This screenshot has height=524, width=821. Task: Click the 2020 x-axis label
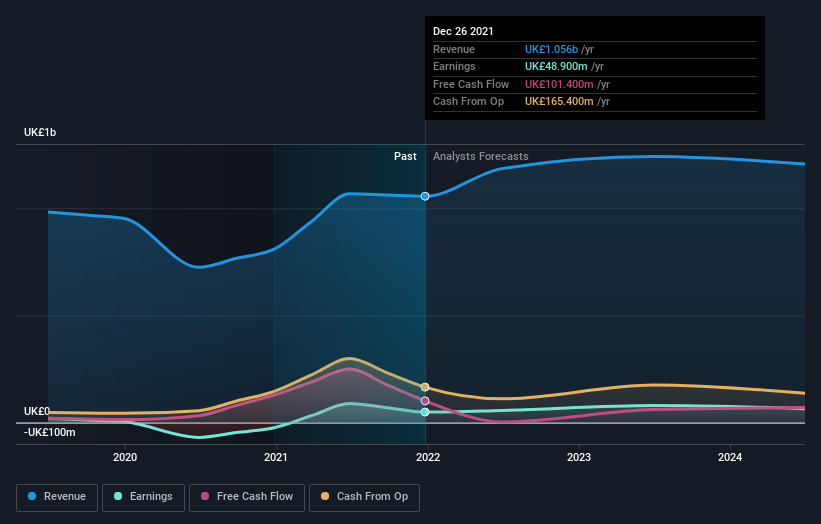(x=125, y=457)
